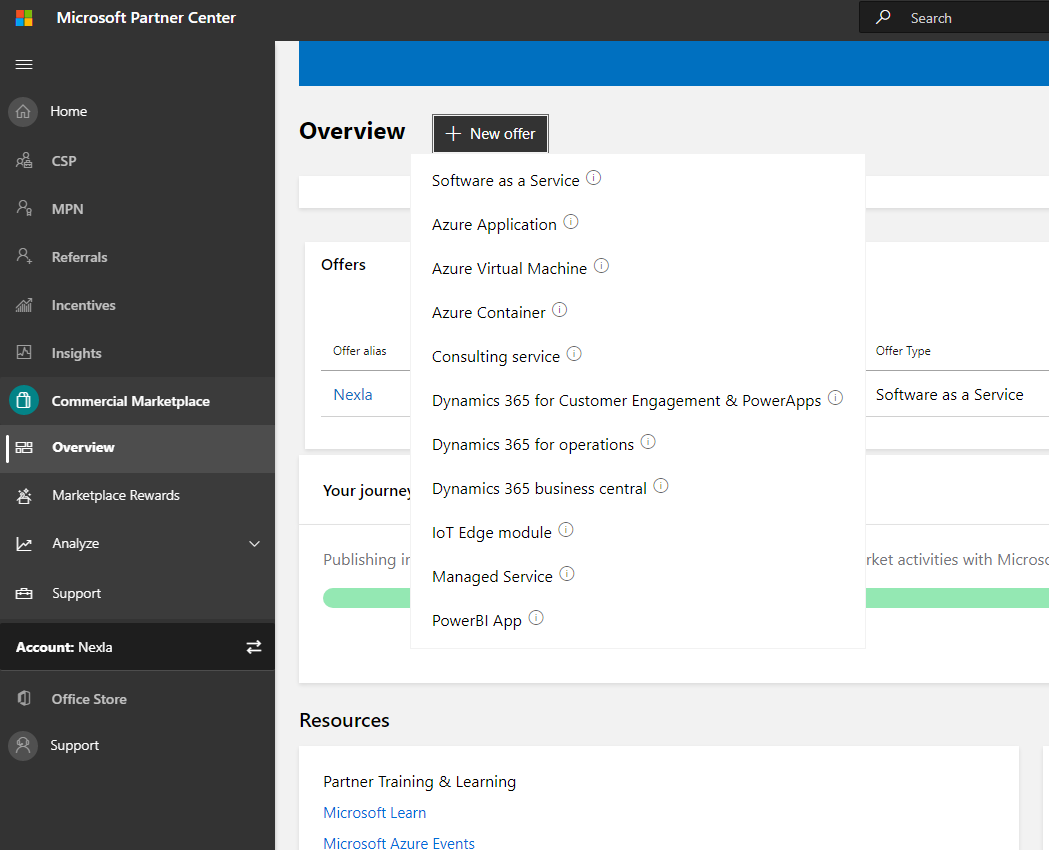The height and width of the screenshot is (850, 1049).
Task: Open Marketplace Rewards
Action: click(x=22, y=495)
